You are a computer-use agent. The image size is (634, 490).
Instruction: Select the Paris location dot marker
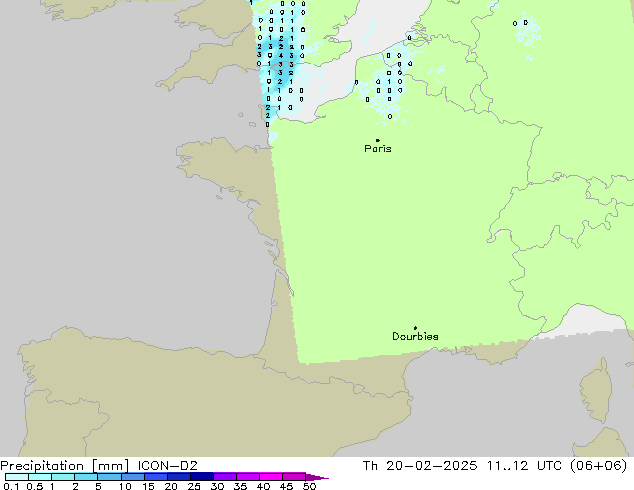[x=378, y=140]
